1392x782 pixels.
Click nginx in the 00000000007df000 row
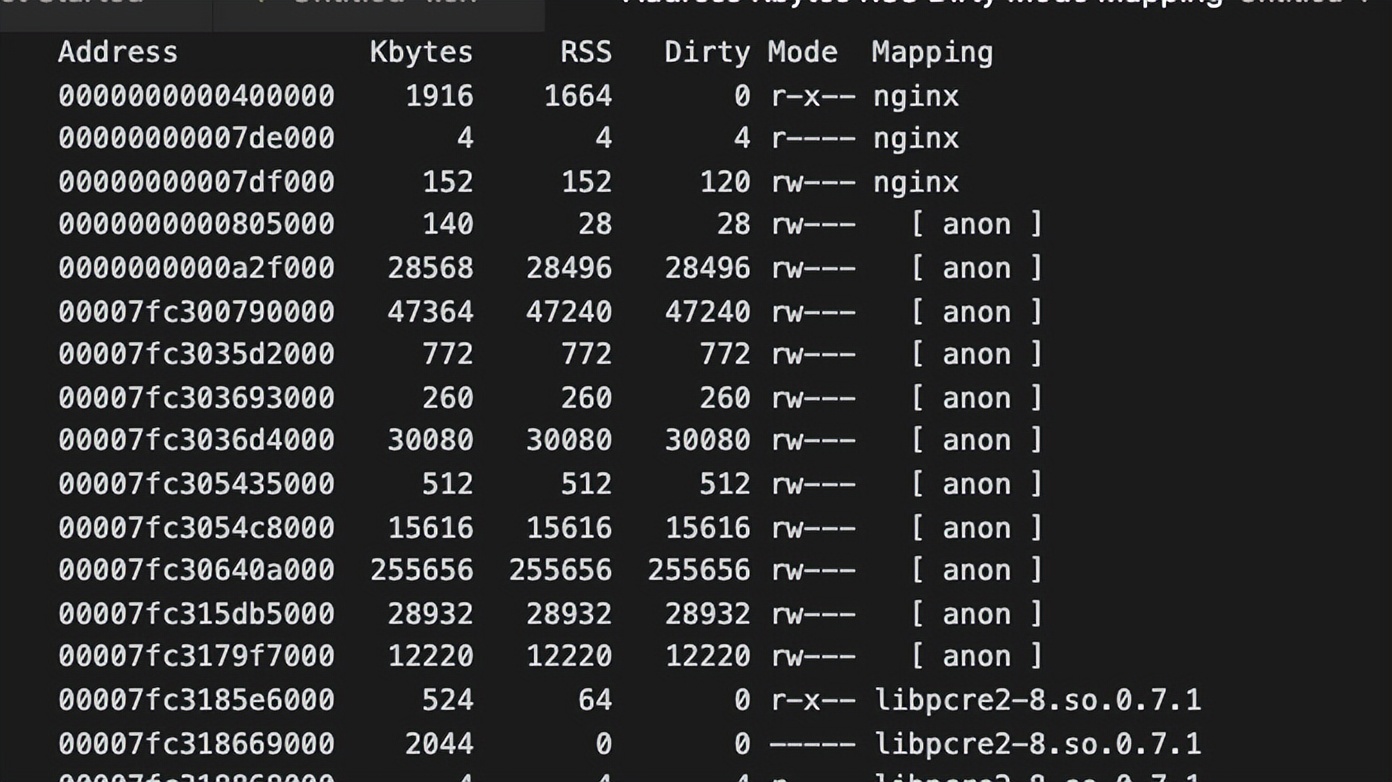click(x=916, y=182)
